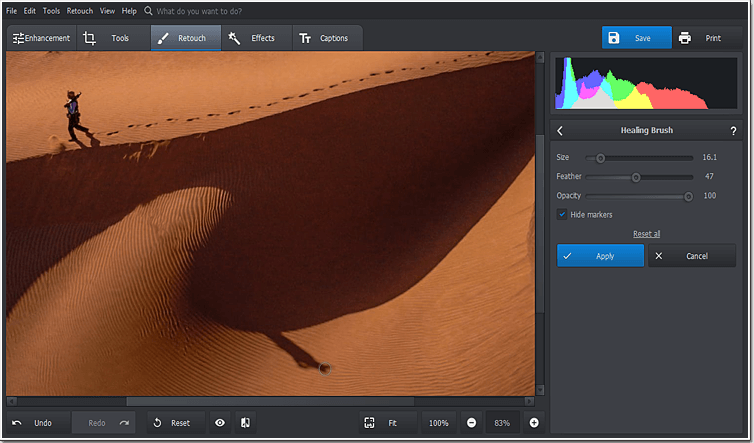Click the before/after compare icon
This screenshot has height=443, width=754.
point(245,423)
